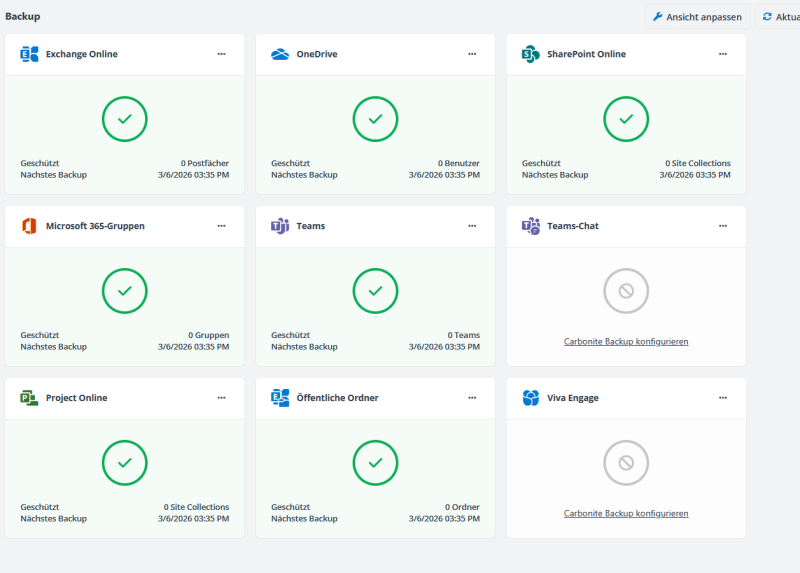Click the OneDrive card title
The height and width of the screenshot is (573, 800).
(x=317, y=54)
